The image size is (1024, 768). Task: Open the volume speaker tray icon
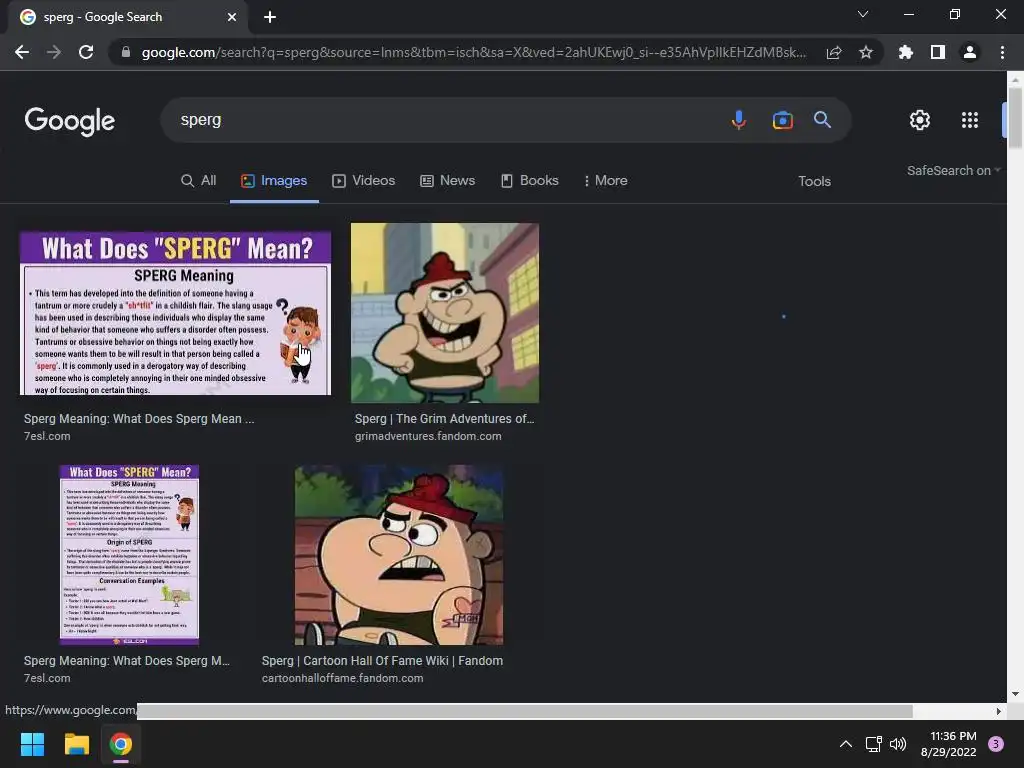pyautogui.click(x=898, y=744)
